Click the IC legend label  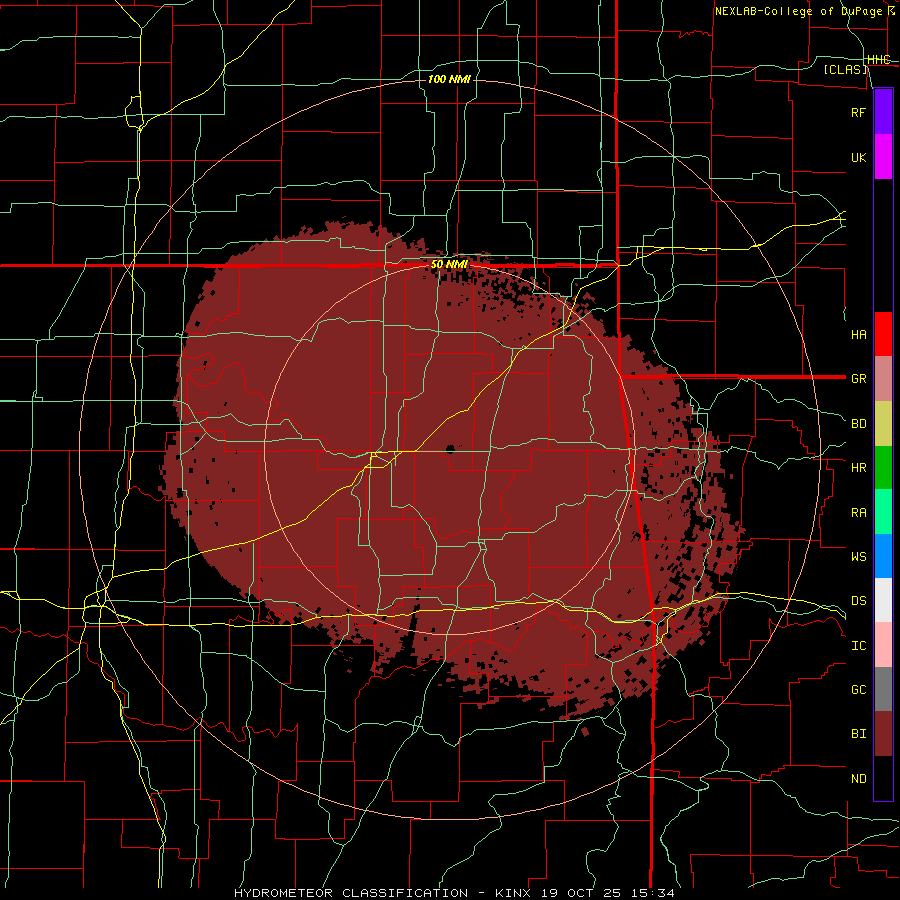858,646
